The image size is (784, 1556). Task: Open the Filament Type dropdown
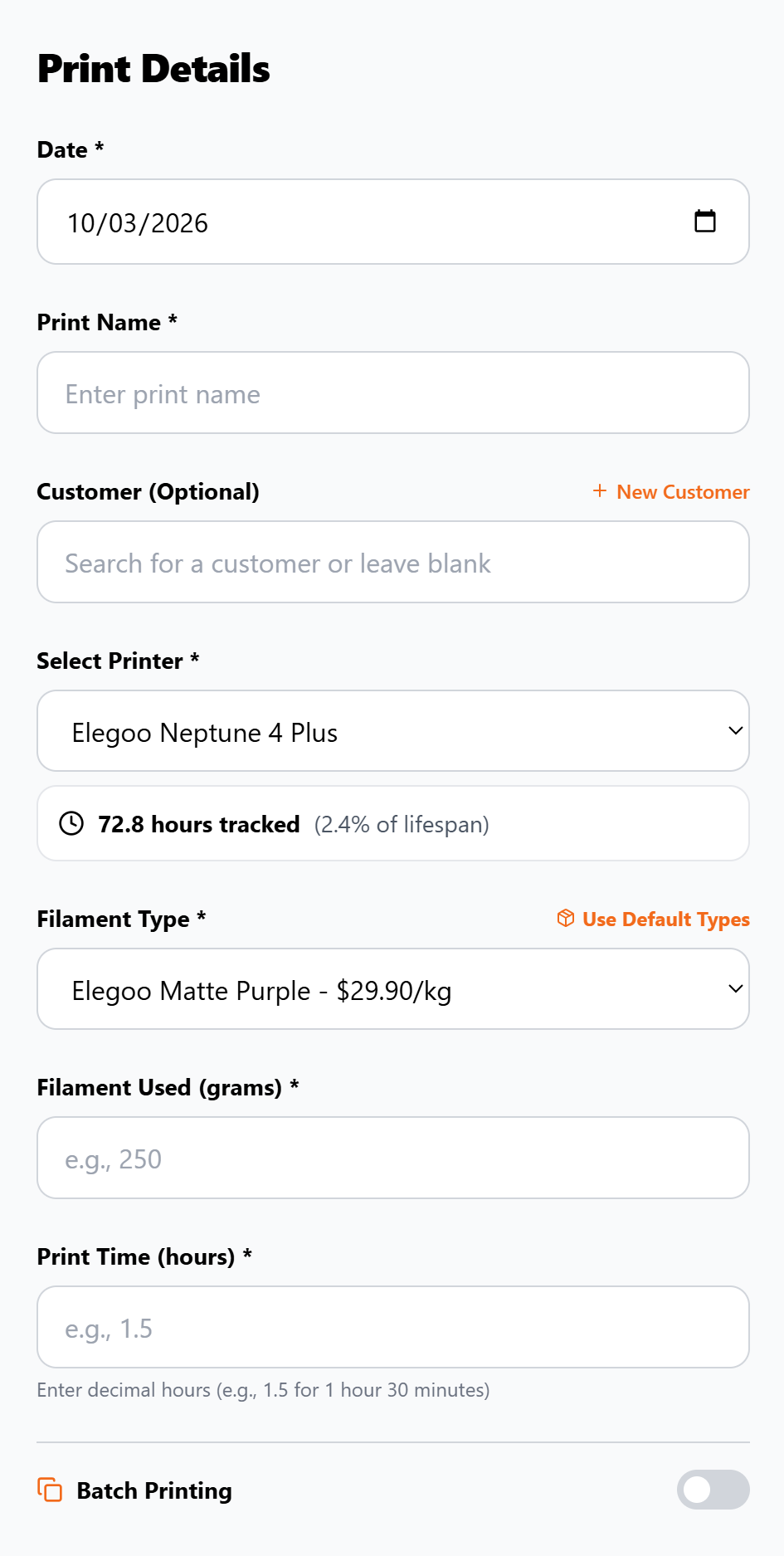point(392,988)
